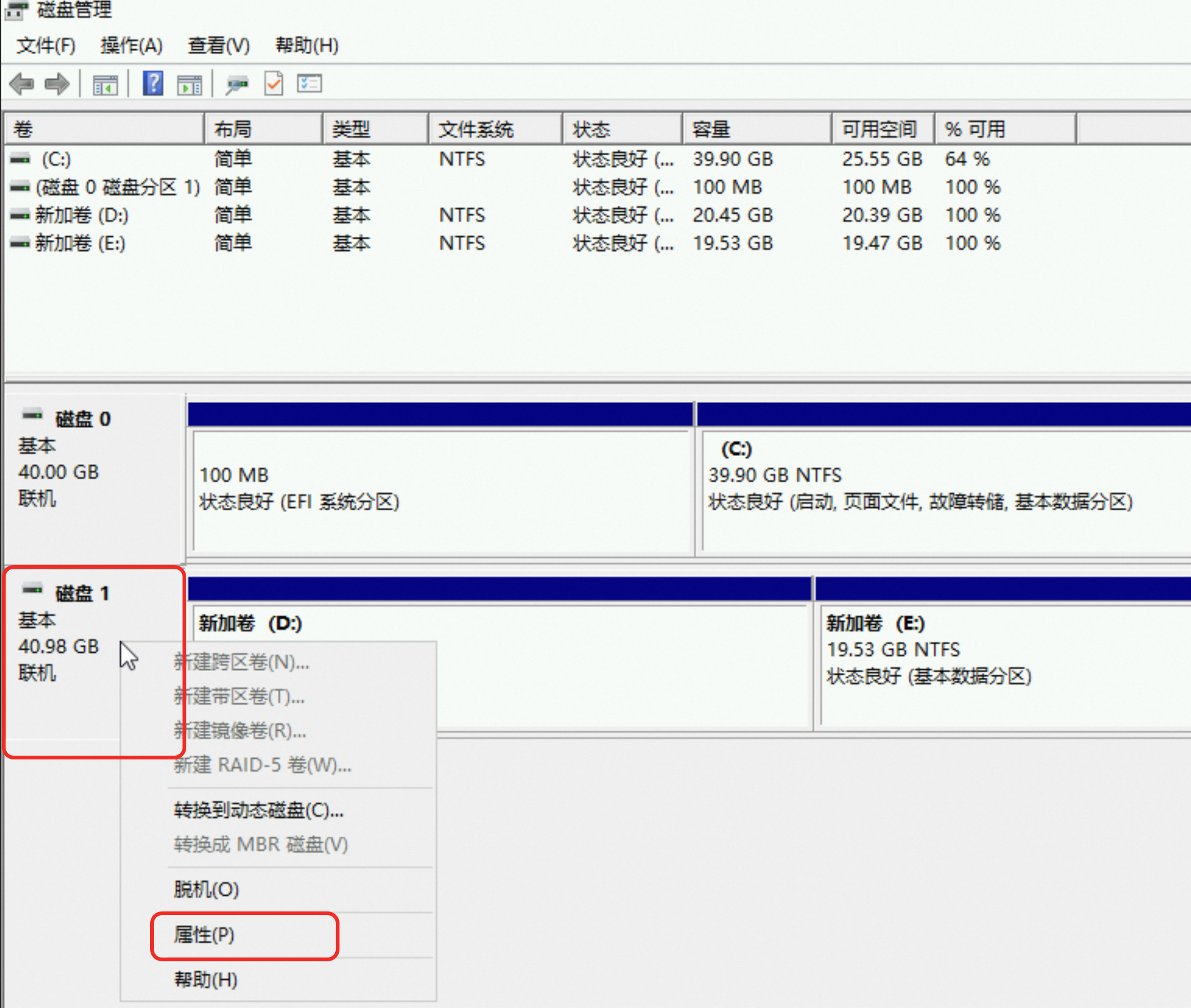This screenshot has height=1008, width=1191.
Task: Click the Back arrow toolbar icon
Action: coord(22,83)
